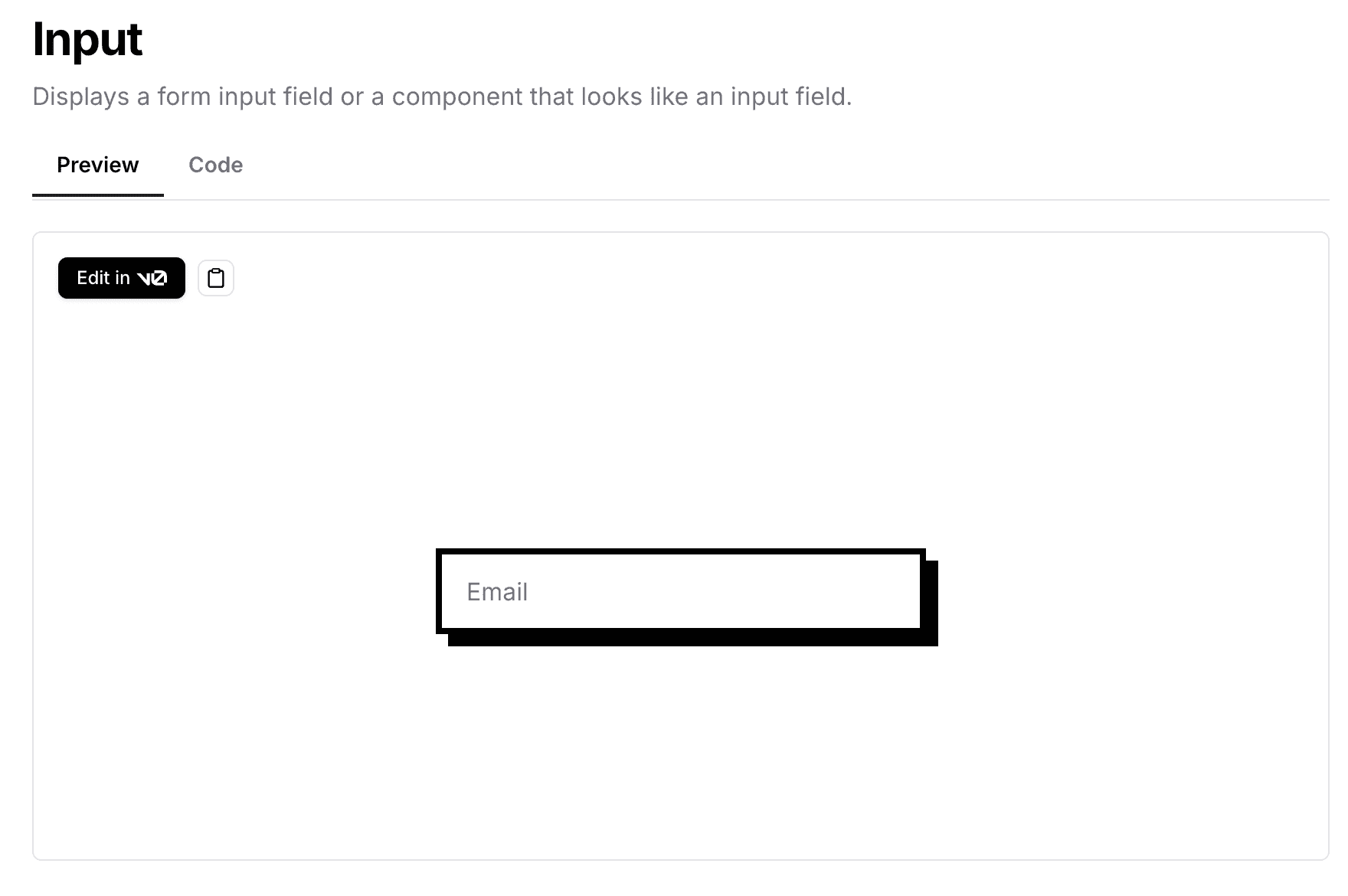The height and width of the screenshot is (896, 1348).
Task: Click the clipboard copy icon
Action: (x=216, y=278)
